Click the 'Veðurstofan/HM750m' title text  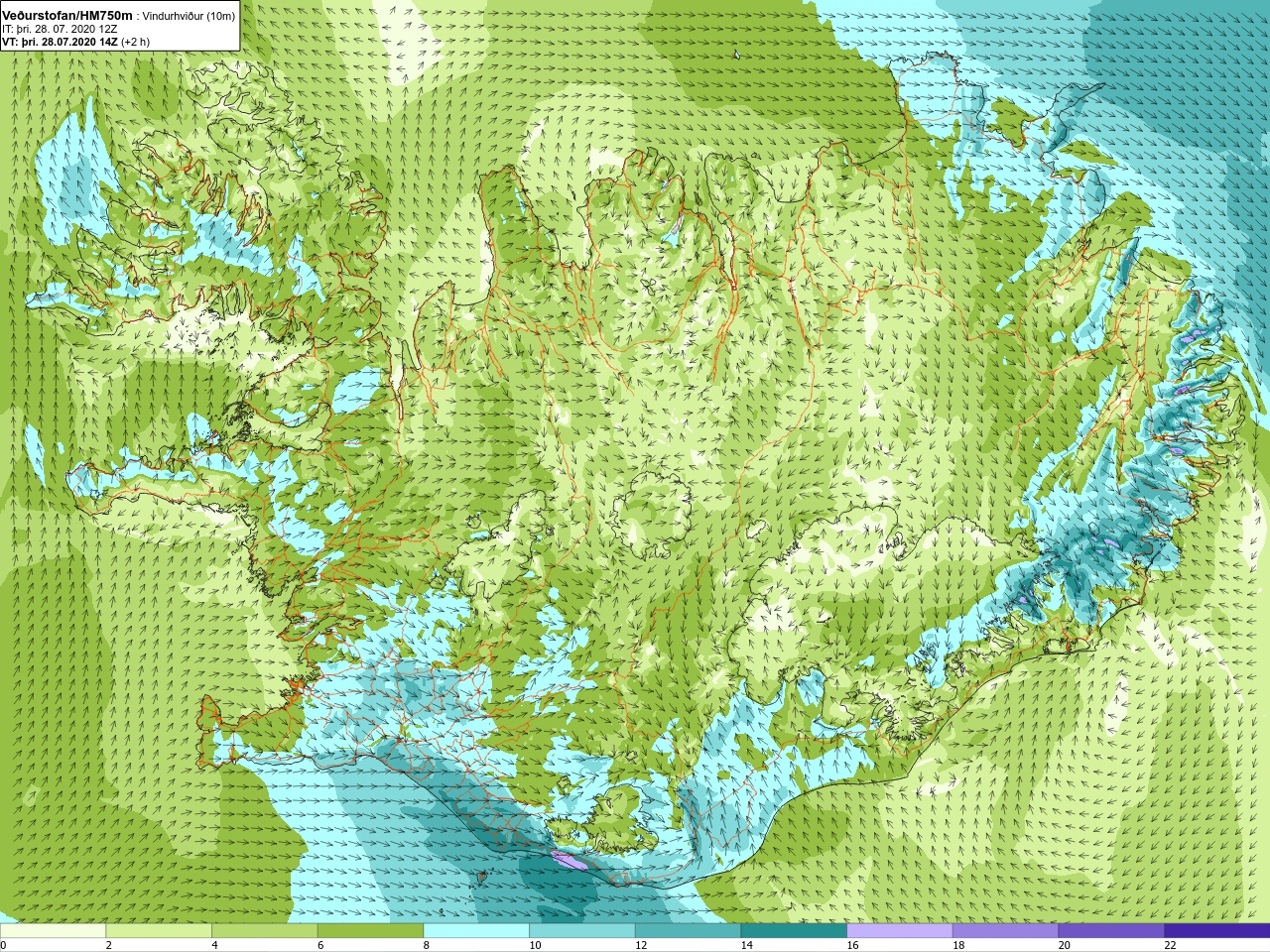pyautogui.click(x=66, y=15)
